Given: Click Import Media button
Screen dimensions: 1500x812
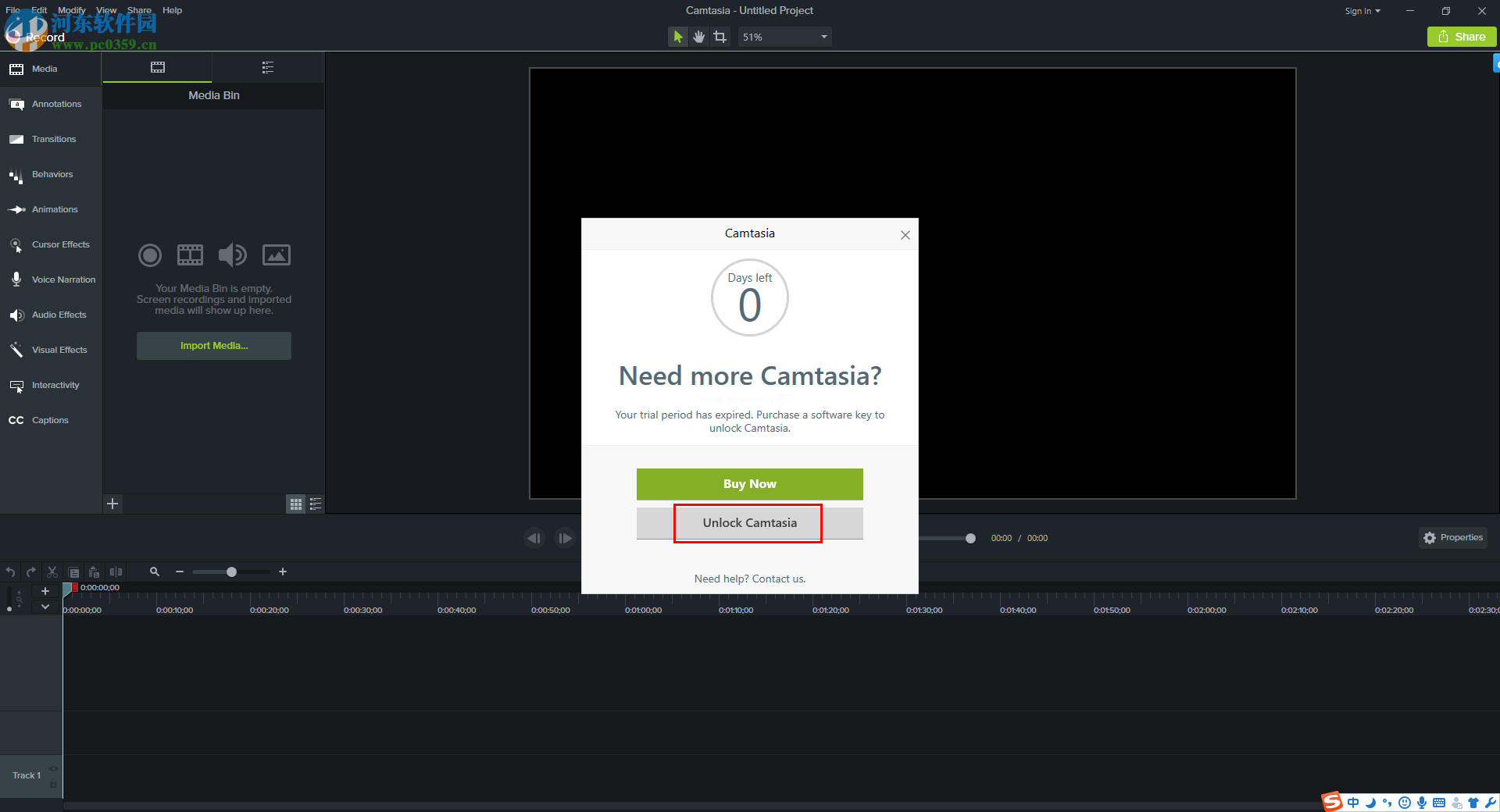Looking at the screenshot, I should click(214, 346).
